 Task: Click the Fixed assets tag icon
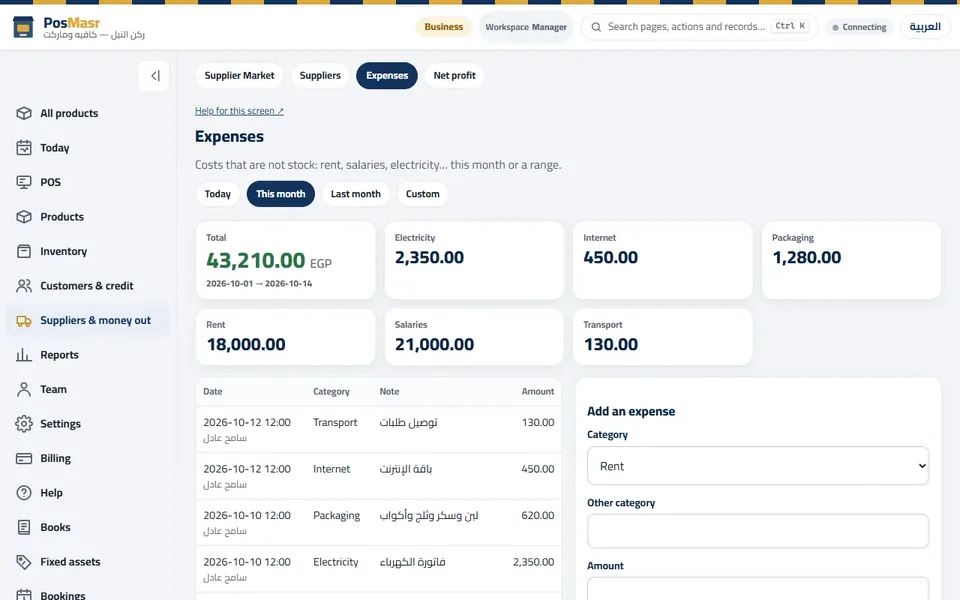[24, 561]
